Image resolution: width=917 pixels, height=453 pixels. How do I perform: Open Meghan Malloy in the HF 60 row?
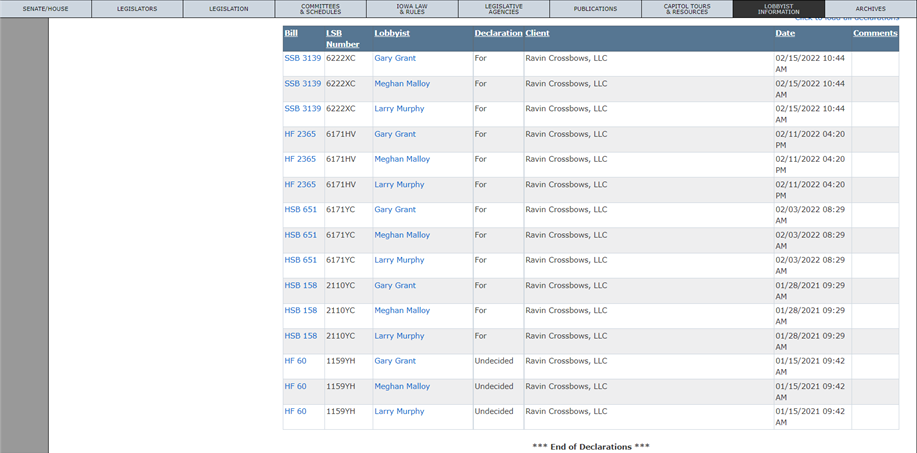[402, 386]
